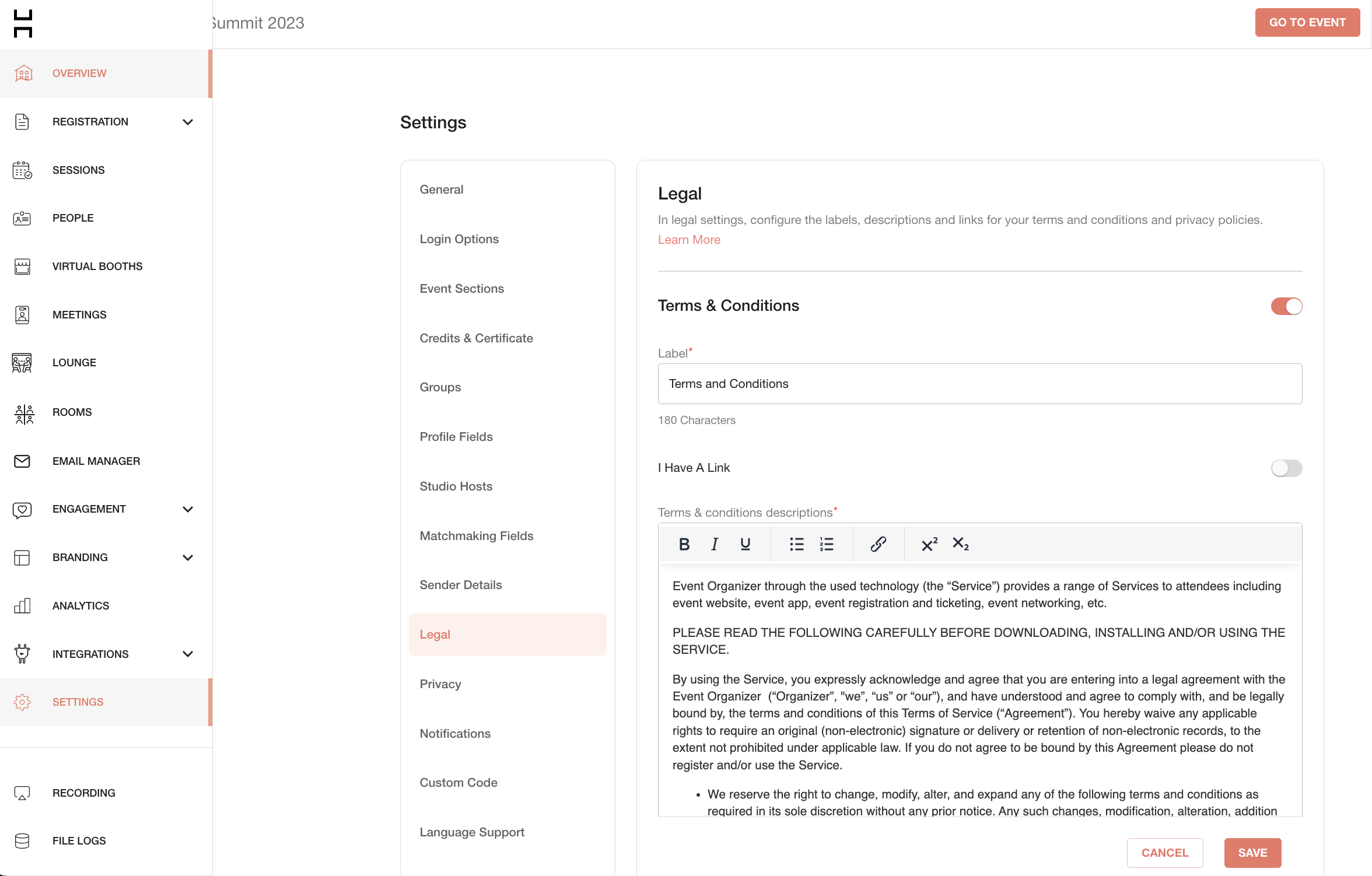Viewport: 1372px width, 876px height.
Task: Open Login Options settings
Action: [x=507, y=239]
